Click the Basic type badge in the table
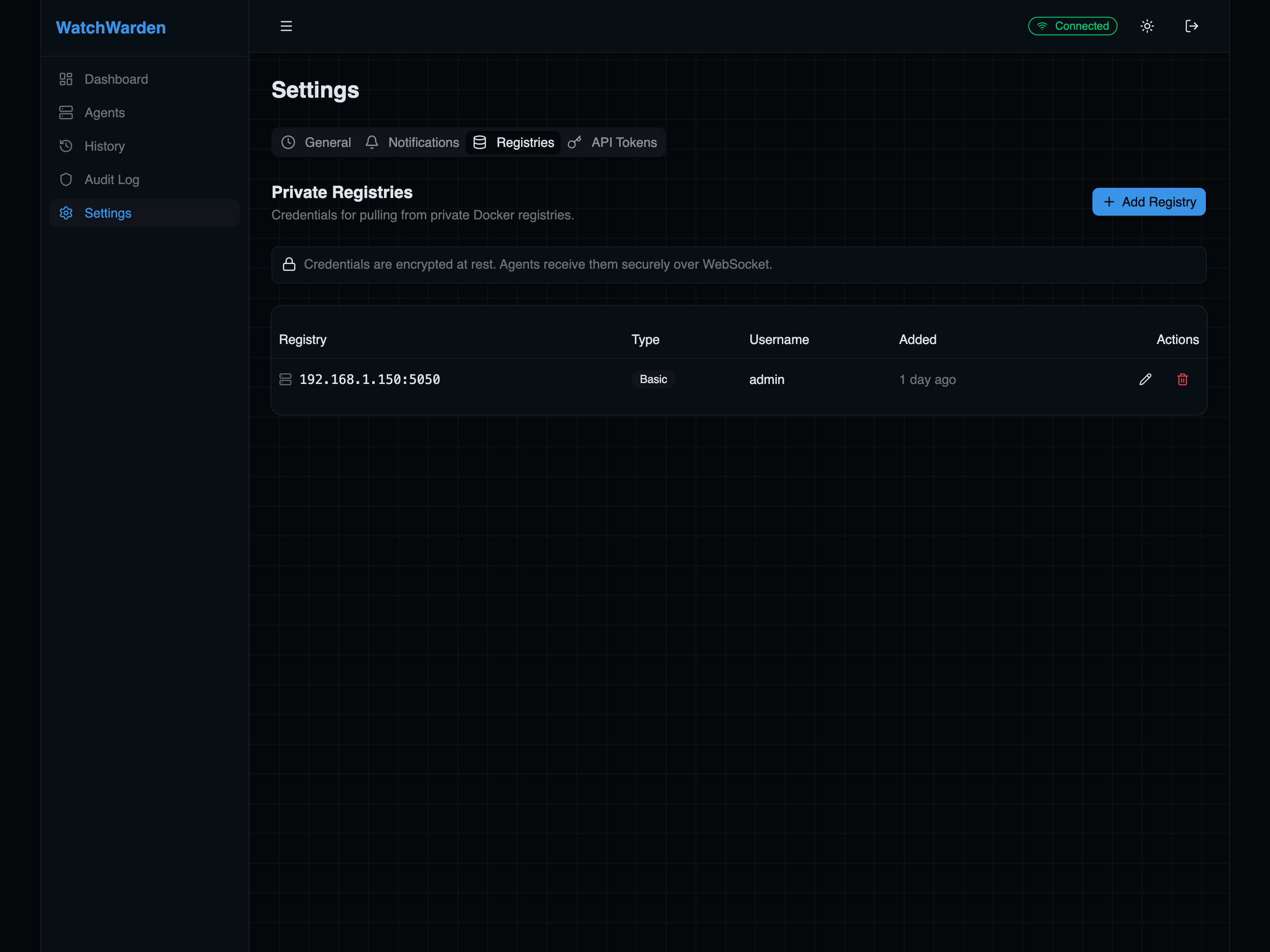The image size is (1270, 952). (x=653, y=379)
